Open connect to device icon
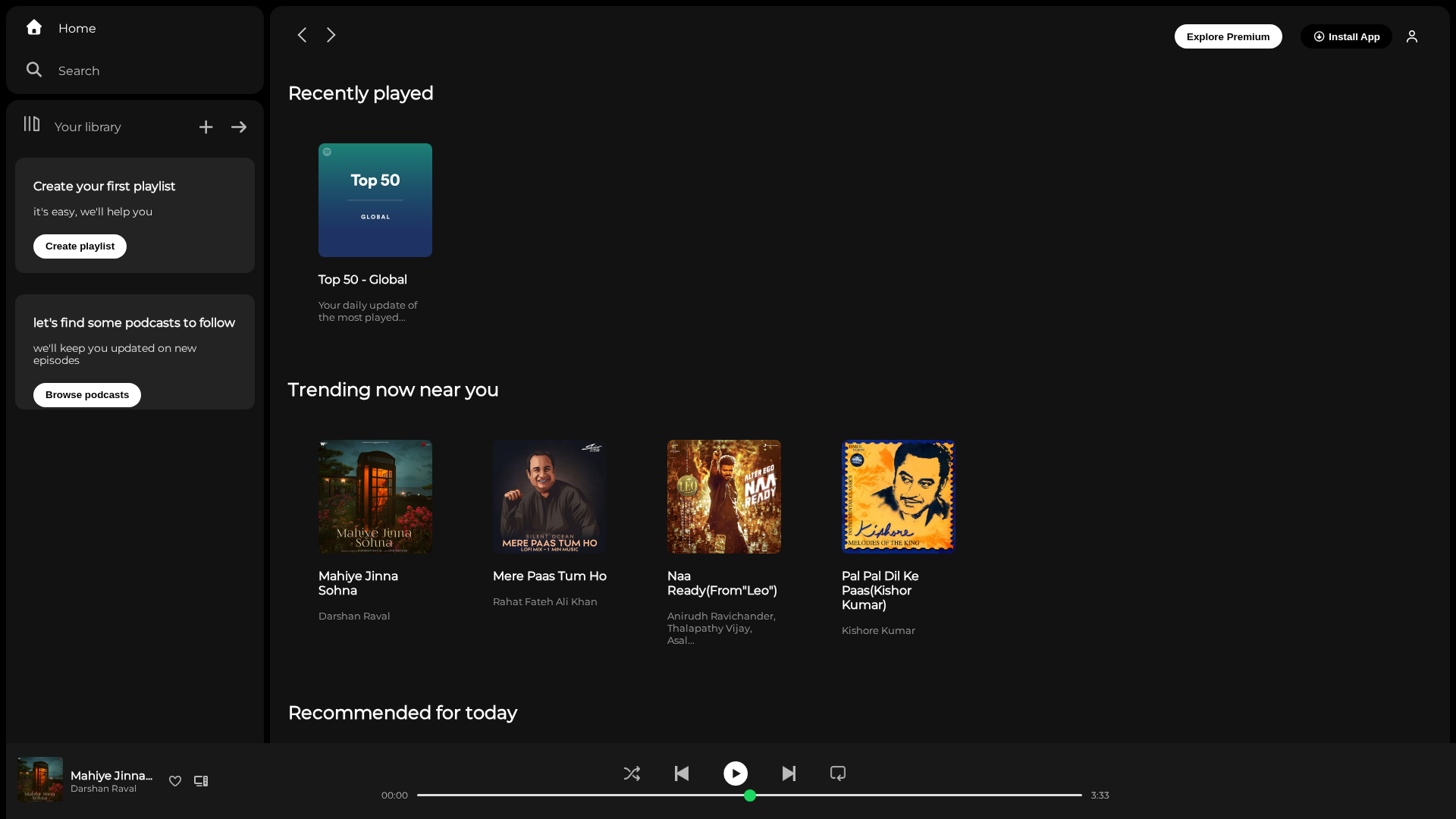Viewport: 1456px width, 819px height. [x=201, y=781]
